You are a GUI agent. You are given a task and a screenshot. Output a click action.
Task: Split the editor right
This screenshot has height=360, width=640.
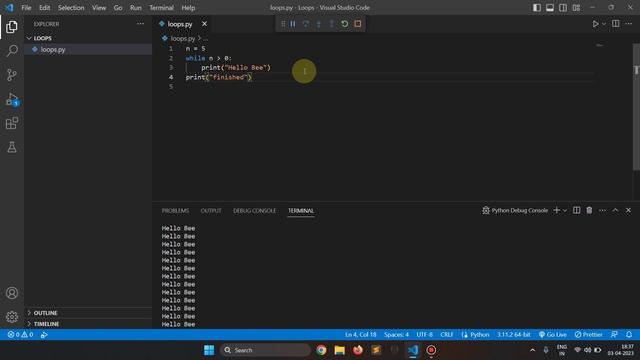point(616,24)
